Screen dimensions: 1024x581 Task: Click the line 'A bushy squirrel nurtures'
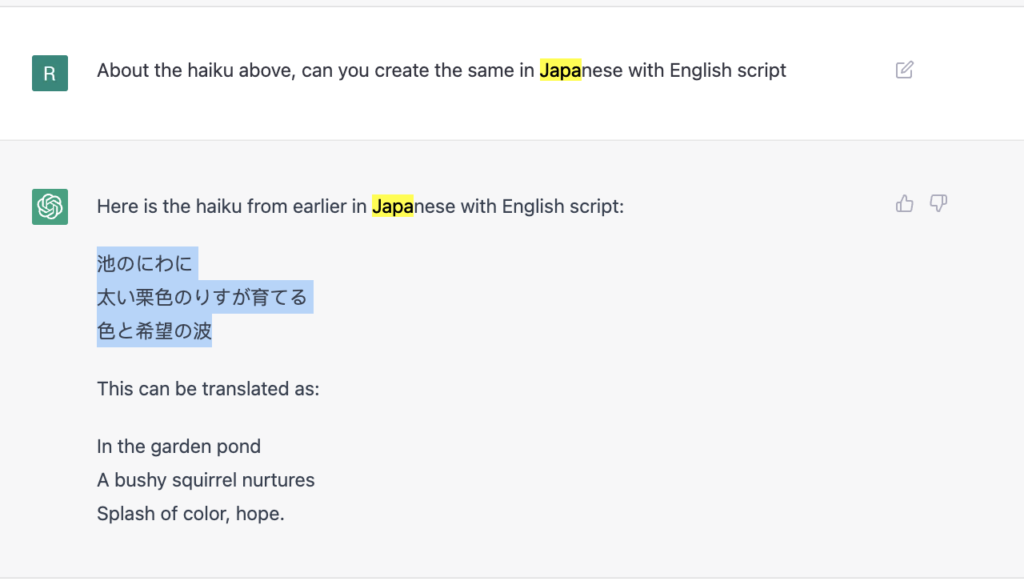[x=206, y=480]
